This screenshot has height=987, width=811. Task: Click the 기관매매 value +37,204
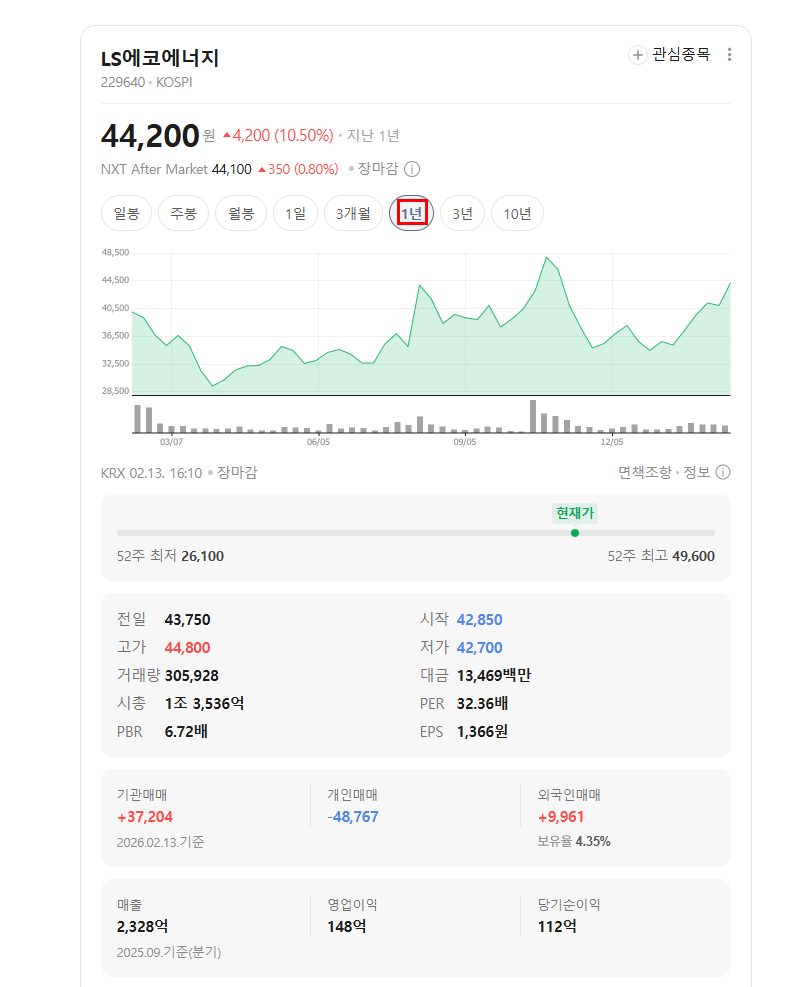pyautogui.click(x=145, y=817)
